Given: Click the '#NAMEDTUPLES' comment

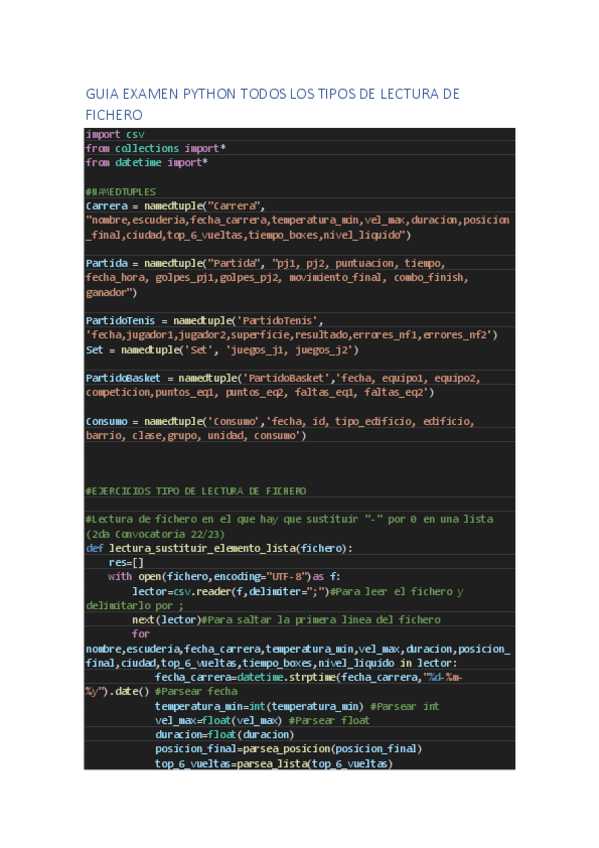Looking at the screenshot, I should 121,192.
